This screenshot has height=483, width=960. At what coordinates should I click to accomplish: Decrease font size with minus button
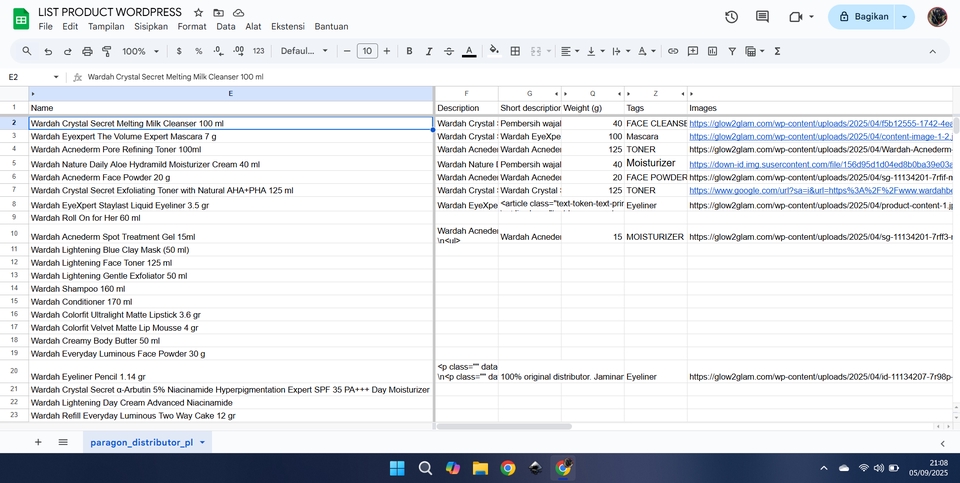347,51
